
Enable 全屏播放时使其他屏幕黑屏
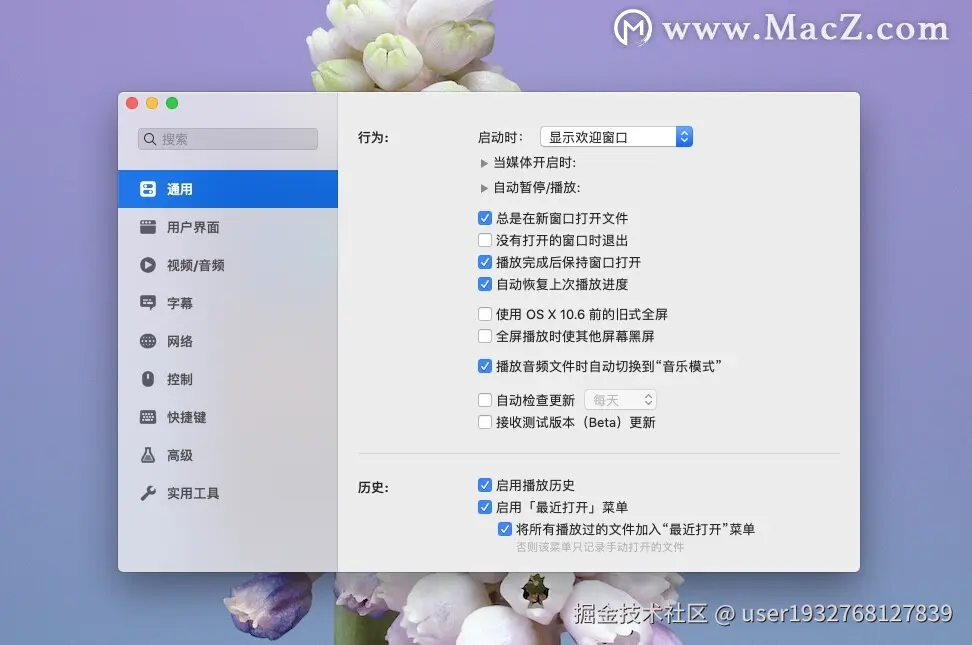tap(485, 336)
